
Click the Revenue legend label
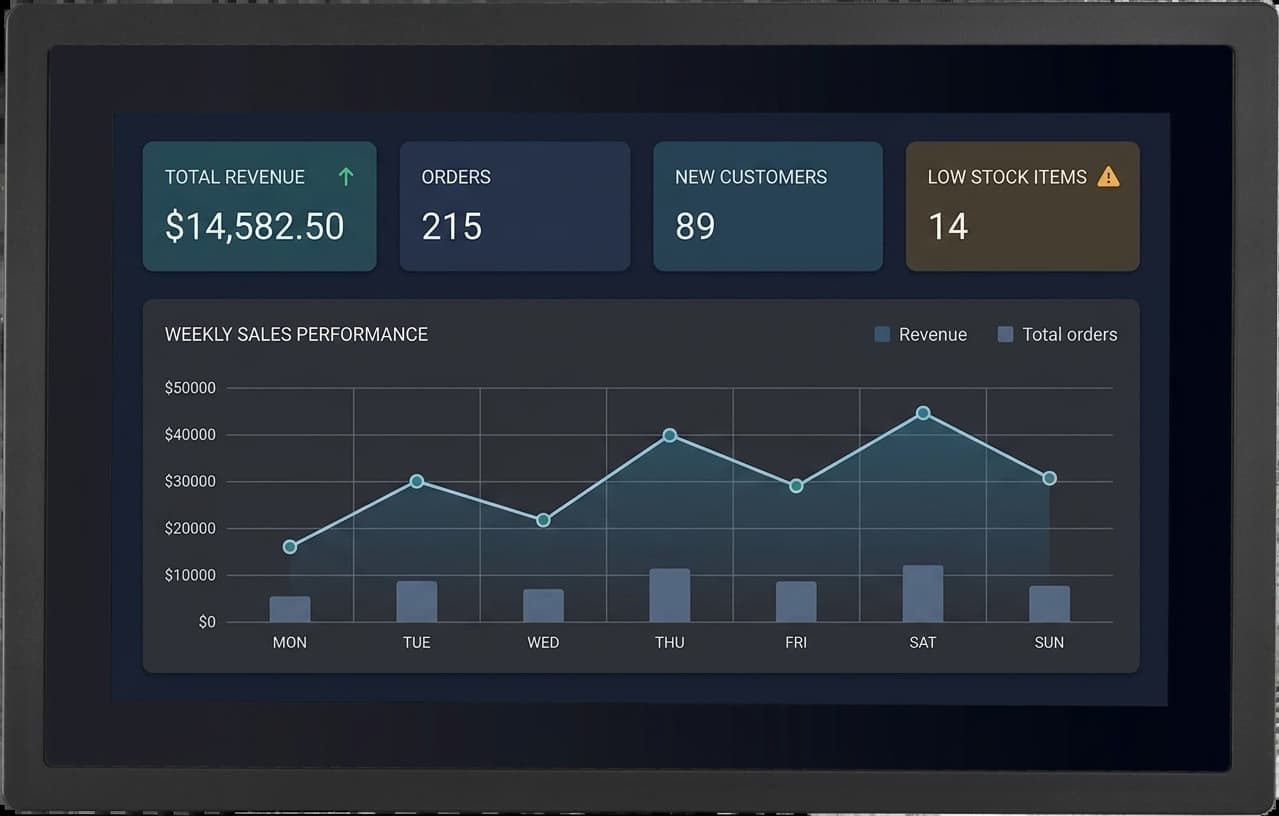(933, 334)
